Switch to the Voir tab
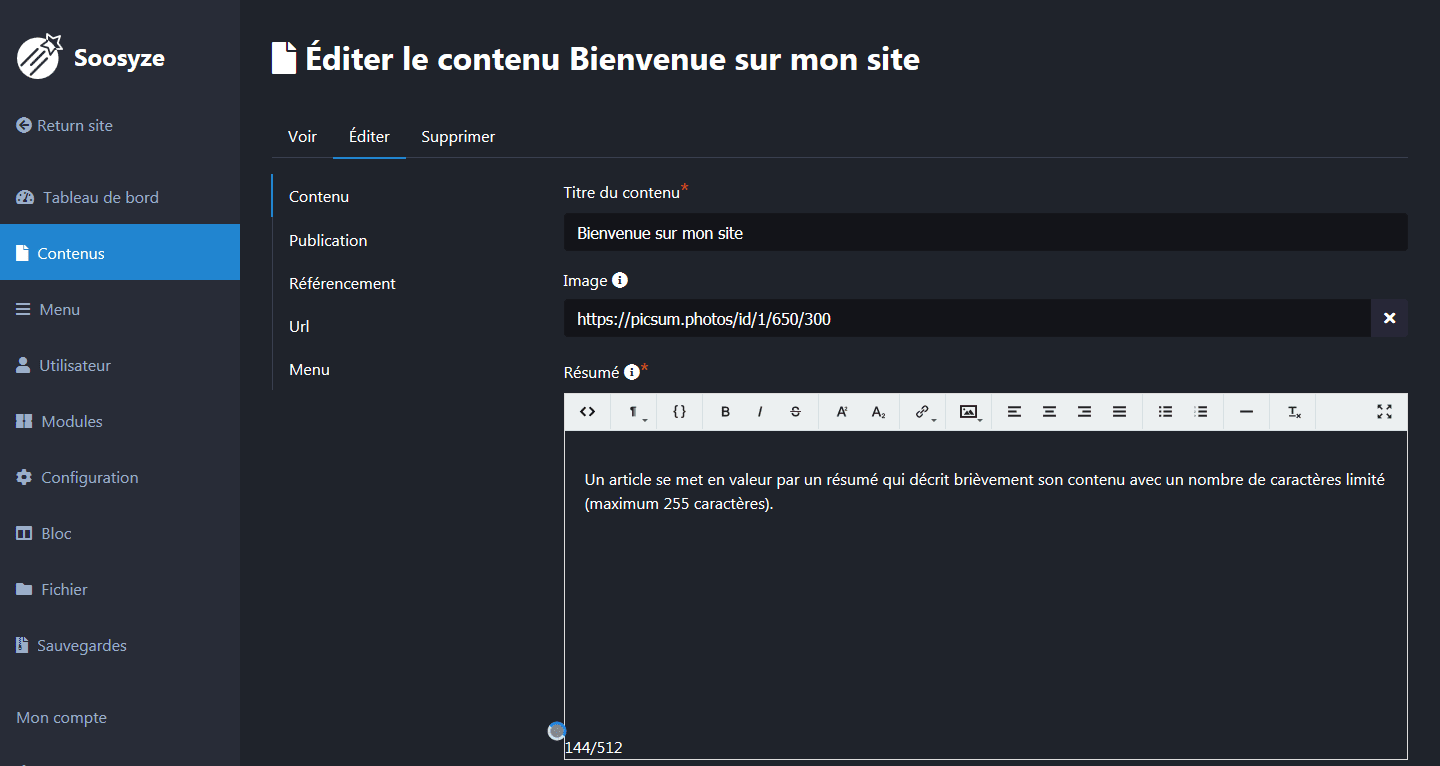Viewport: 1440px width, 766px height. click(x=302, y=137)
